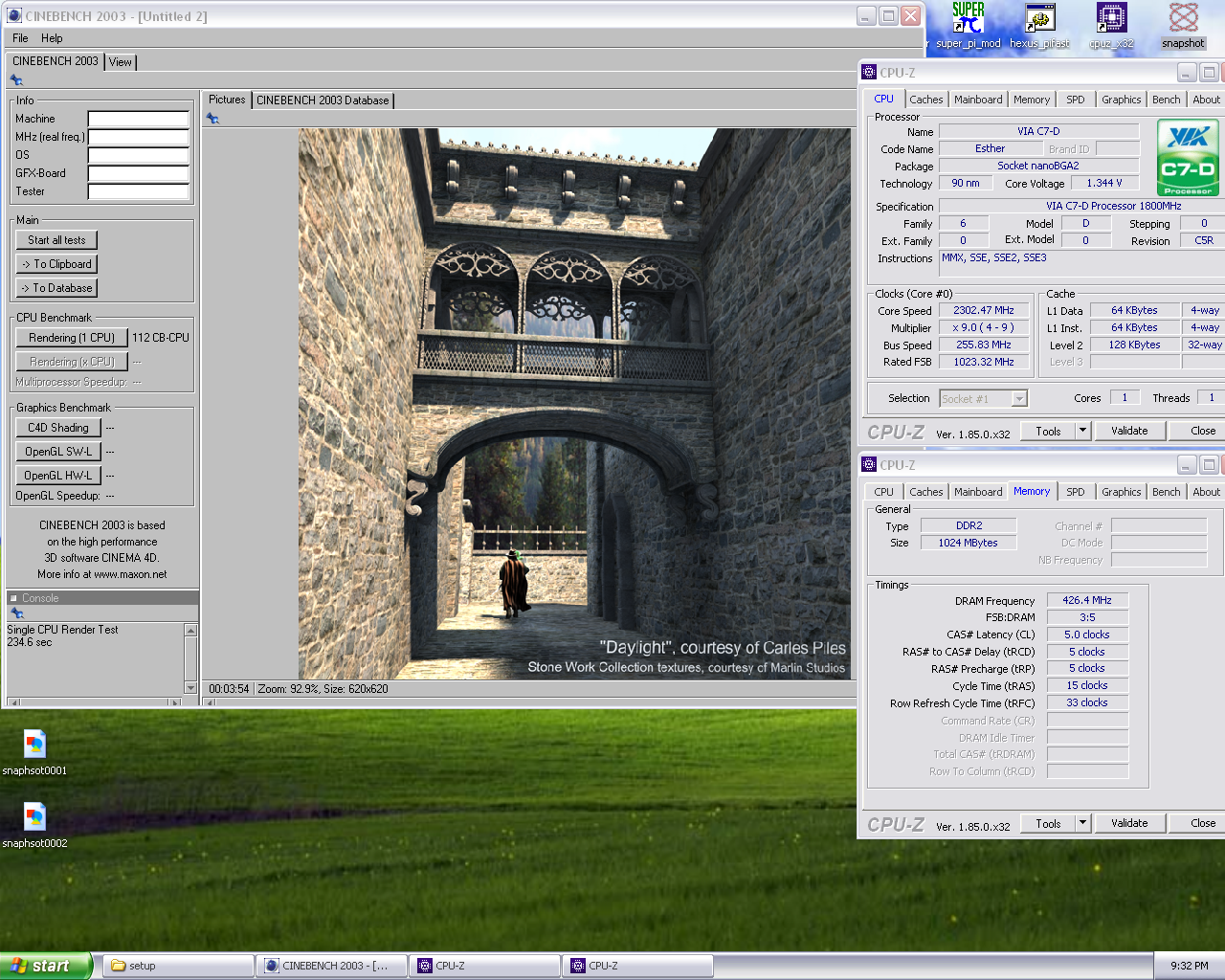1225x980 pixels.
Task: Click the pin icon under Pictures tab
Action: 212,119
